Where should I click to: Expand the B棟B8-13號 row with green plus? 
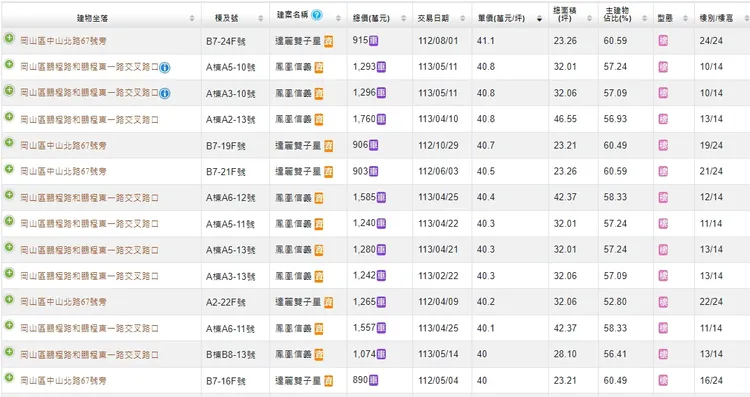(9, 352)
